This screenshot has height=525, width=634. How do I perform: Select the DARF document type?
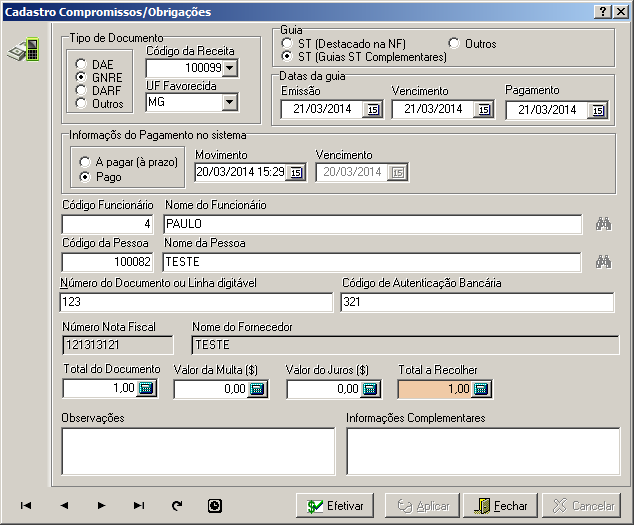pyautogui.click(x=82, y=90)
